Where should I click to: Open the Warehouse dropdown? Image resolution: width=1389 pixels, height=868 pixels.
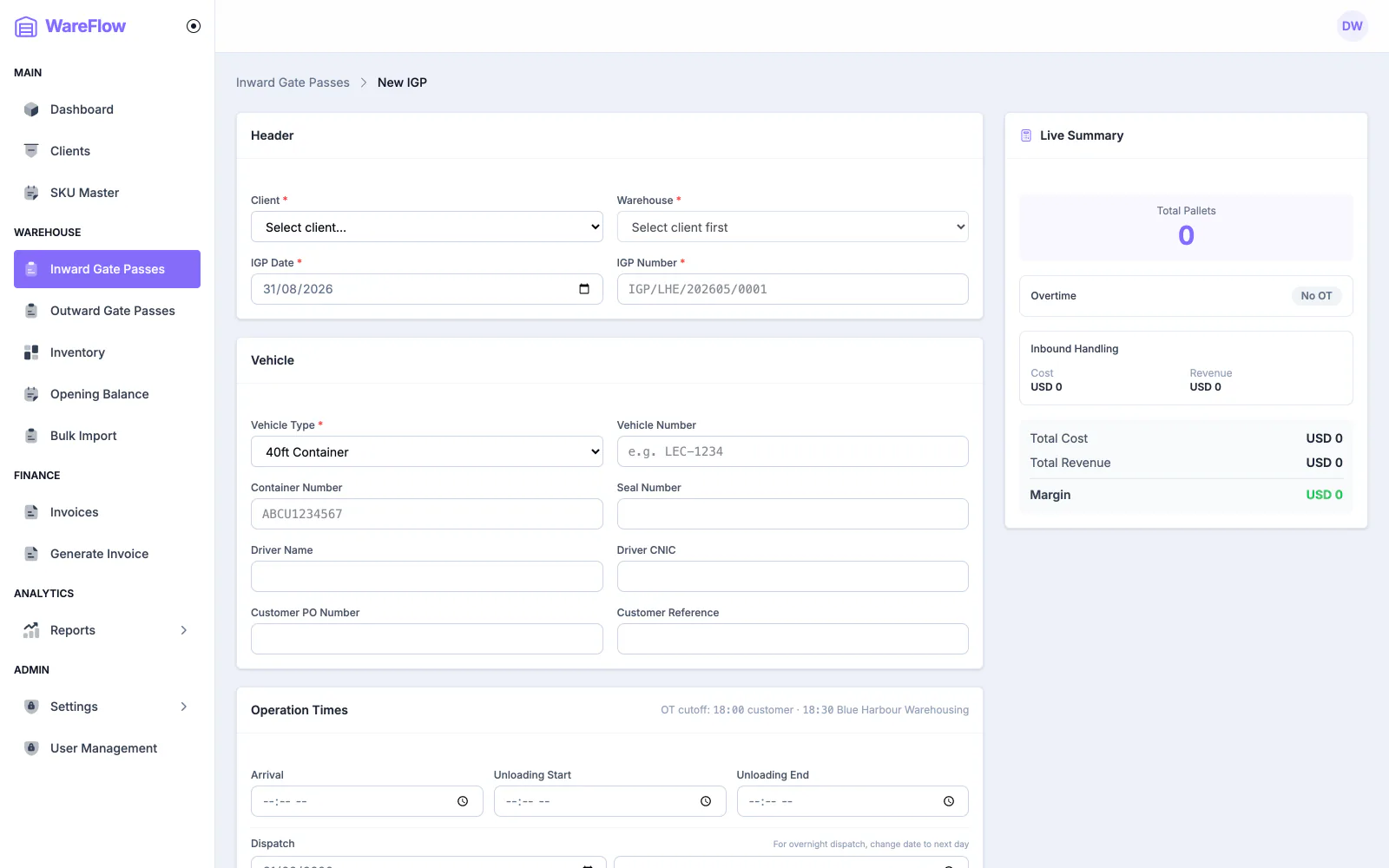pyautogui.click(x=793, y=227)
